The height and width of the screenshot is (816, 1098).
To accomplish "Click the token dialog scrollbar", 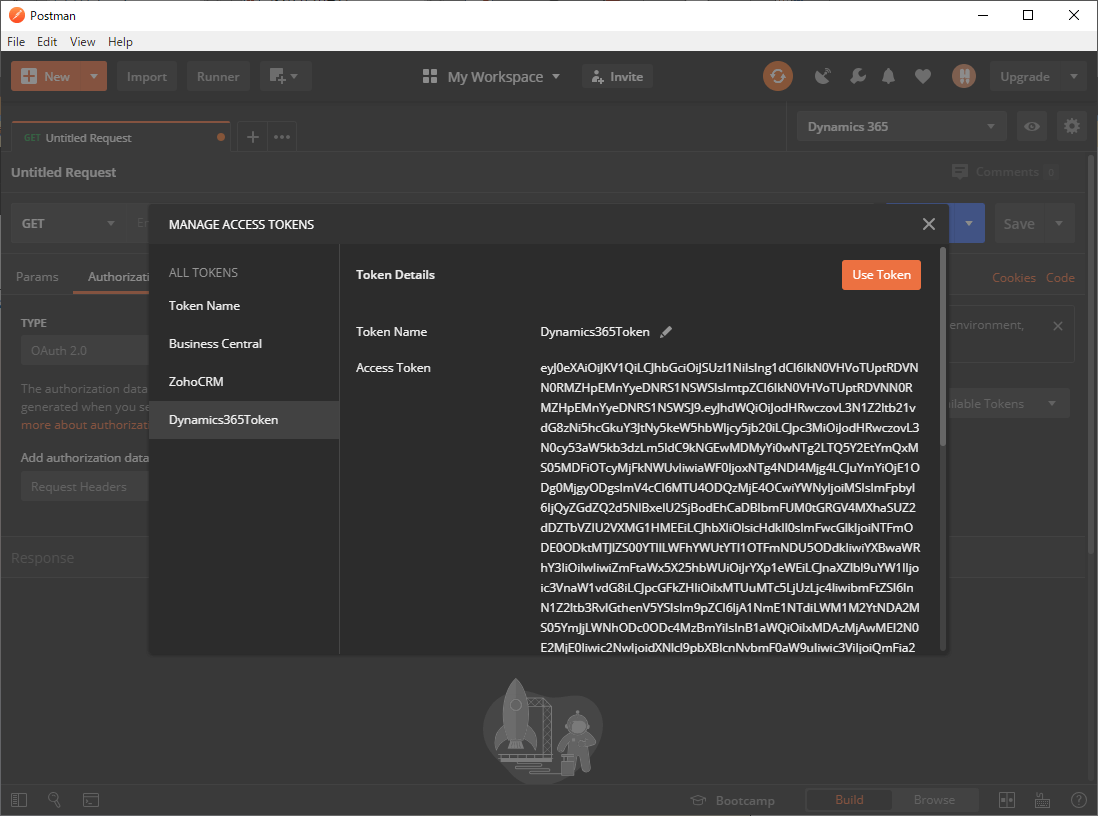I will (943, 347).
